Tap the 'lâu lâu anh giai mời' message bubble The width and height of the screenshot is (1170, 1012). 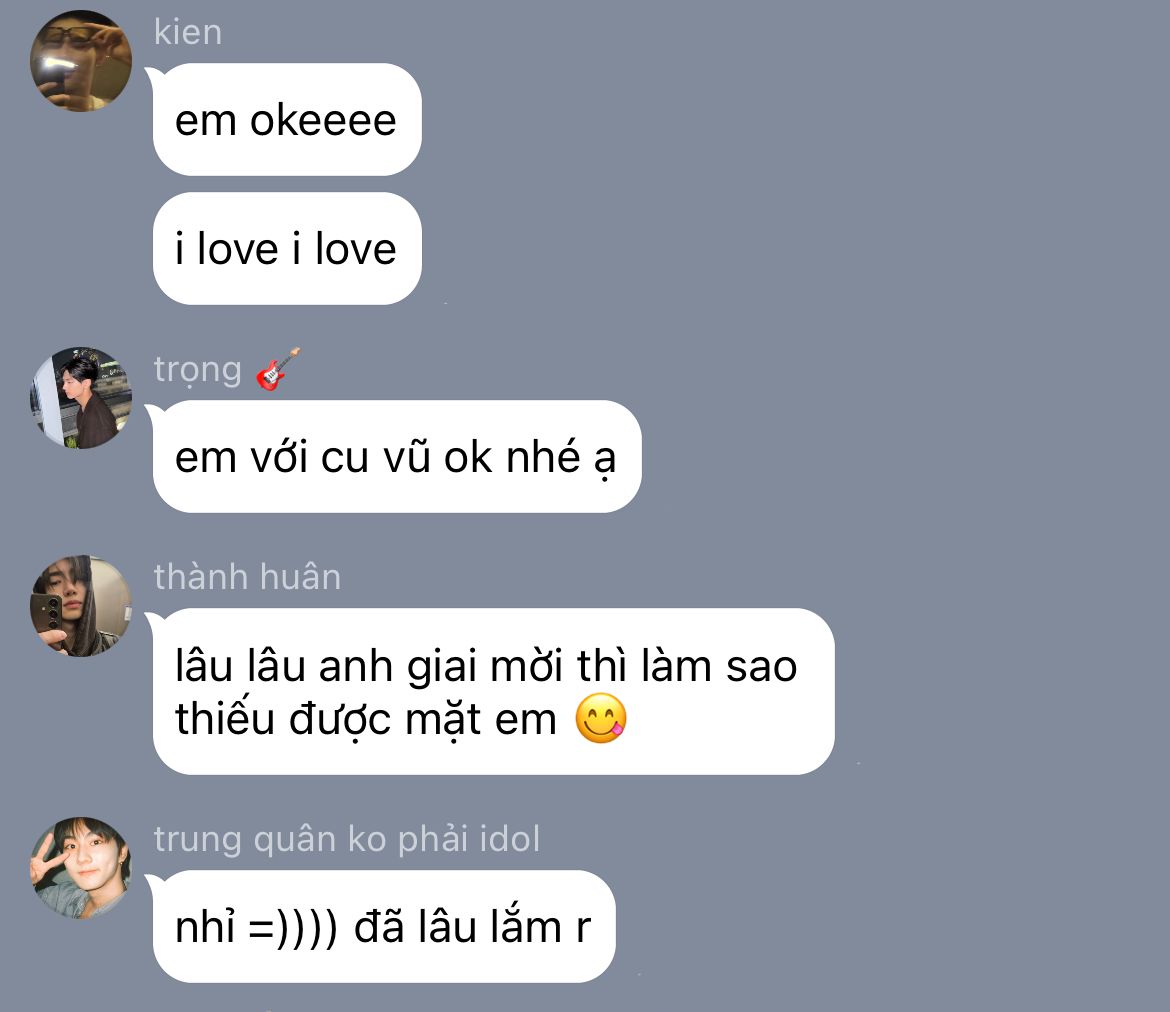coord(493,692)
